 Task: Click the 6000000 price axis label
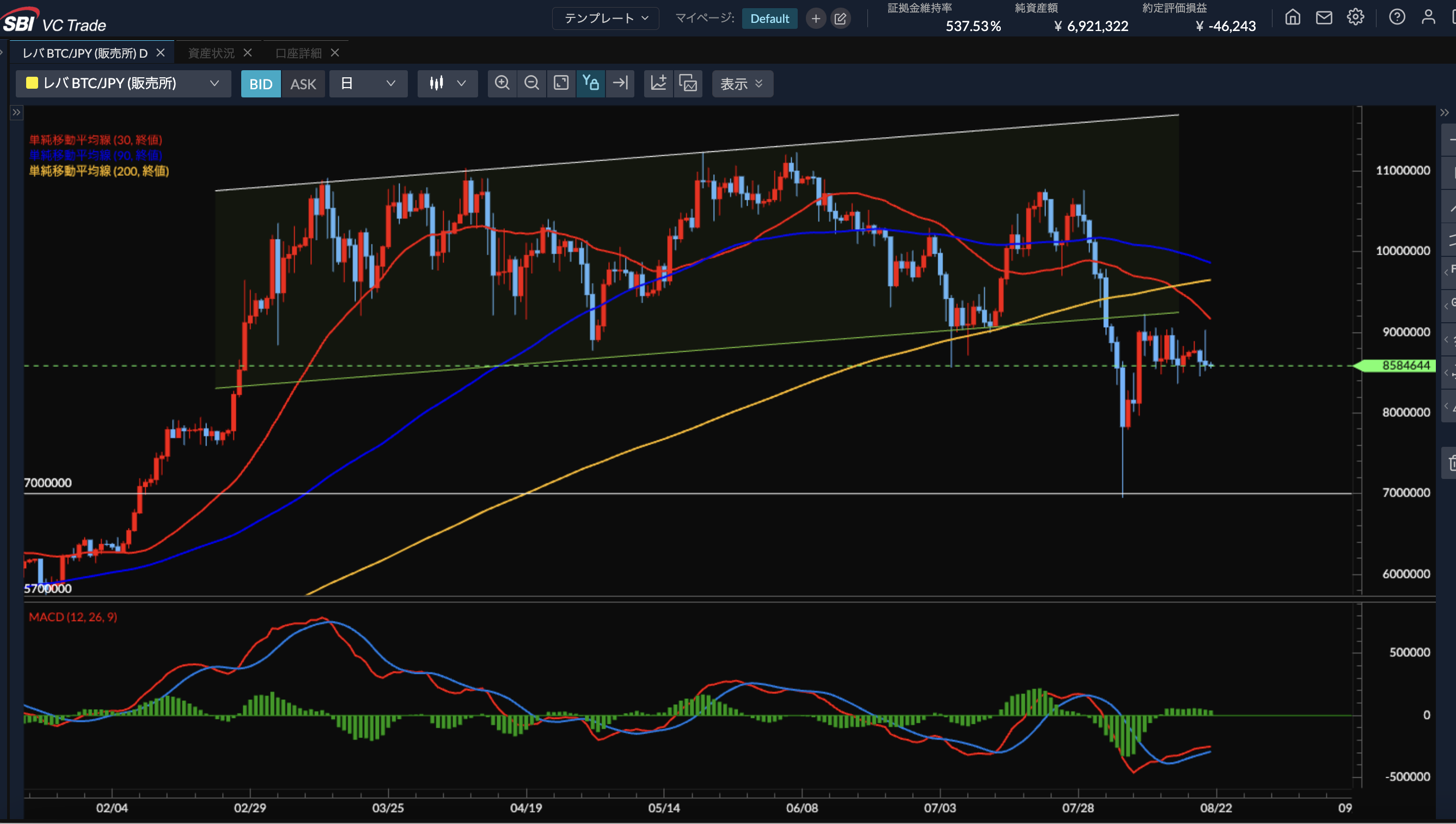(1406, 574)
